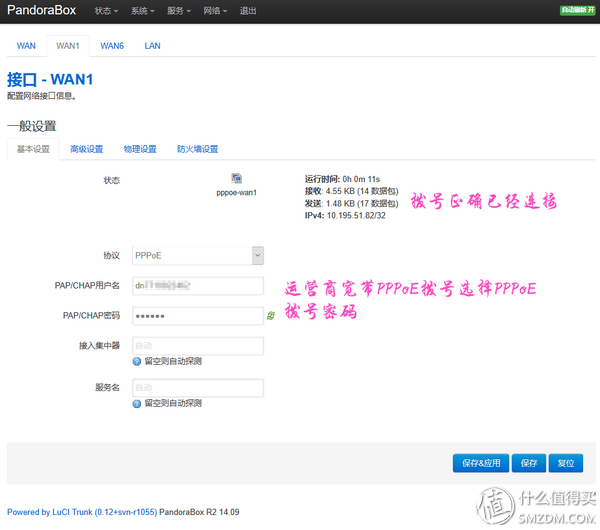Open the 协议 PPPoE protocol dropdown
The image size is (600, 530).
(198, 255)
